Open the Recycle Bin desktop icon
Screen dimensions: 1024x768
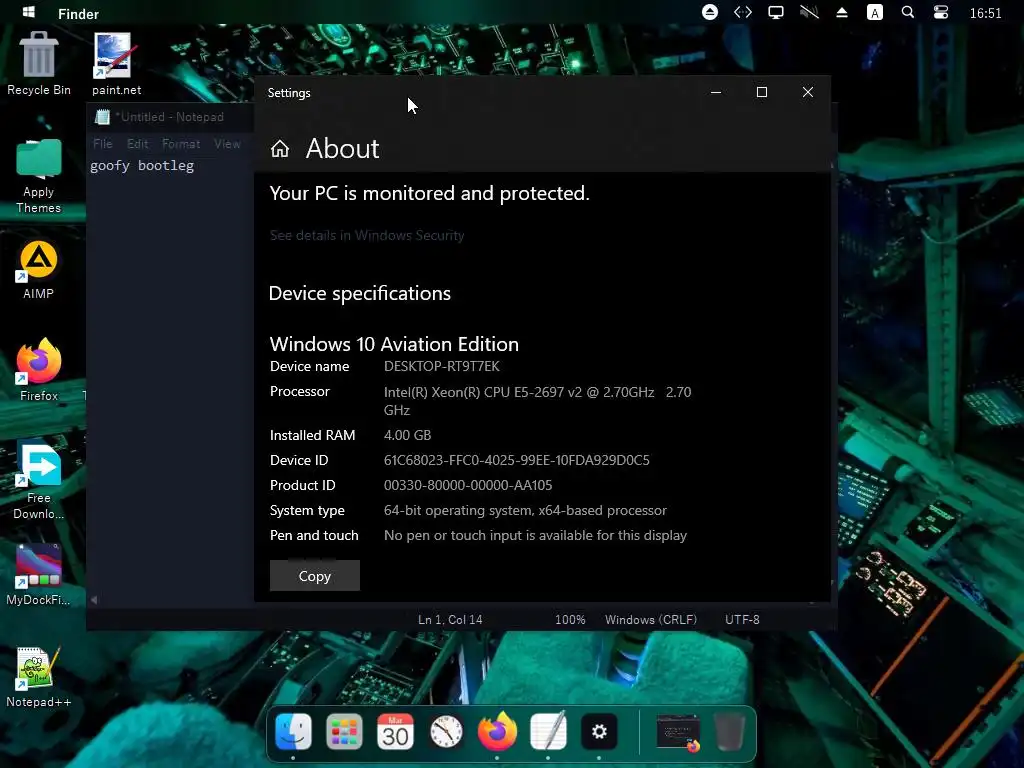point(39,64)
